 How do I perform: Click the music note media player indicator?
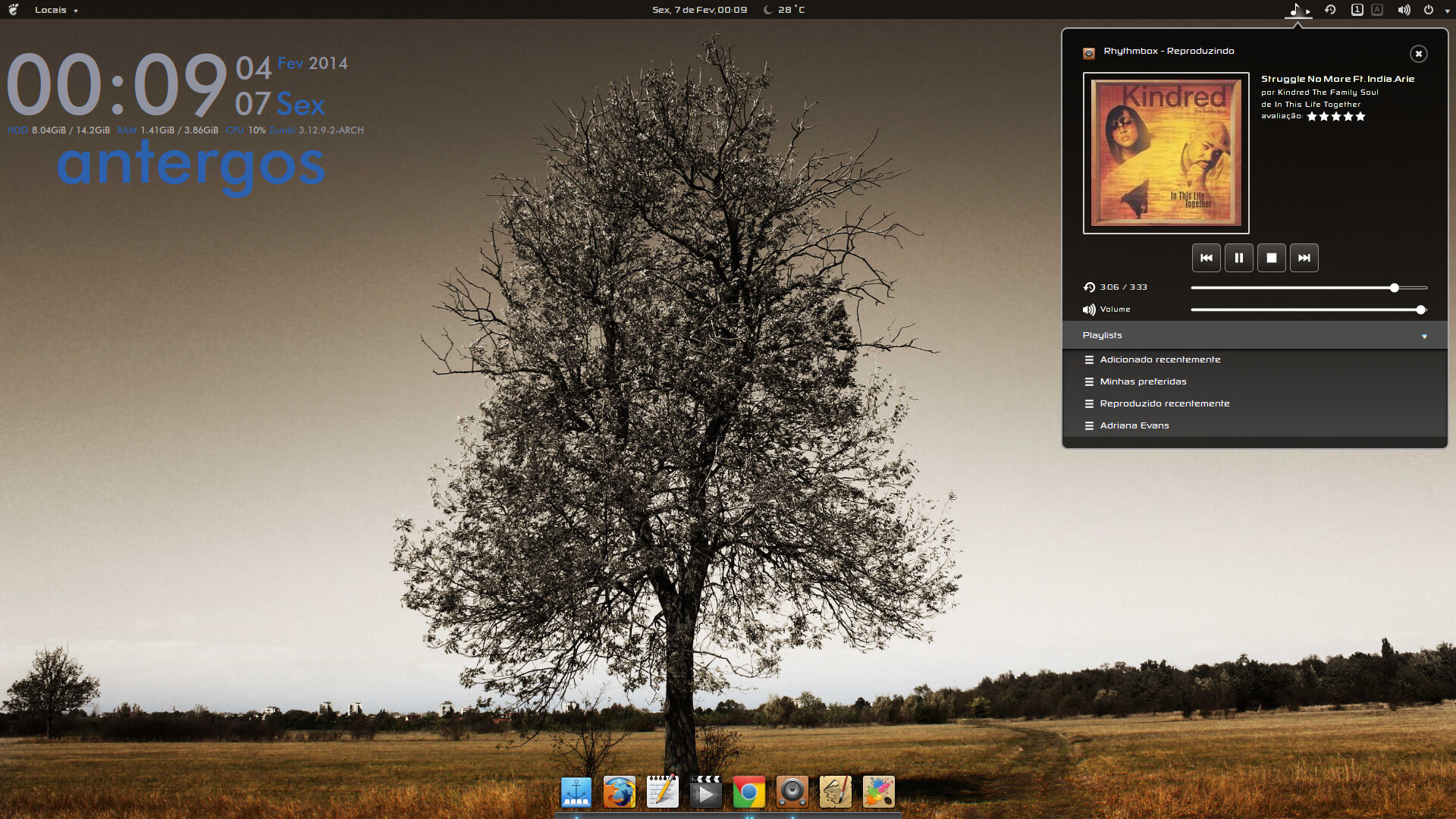[x=1298, y=10]
